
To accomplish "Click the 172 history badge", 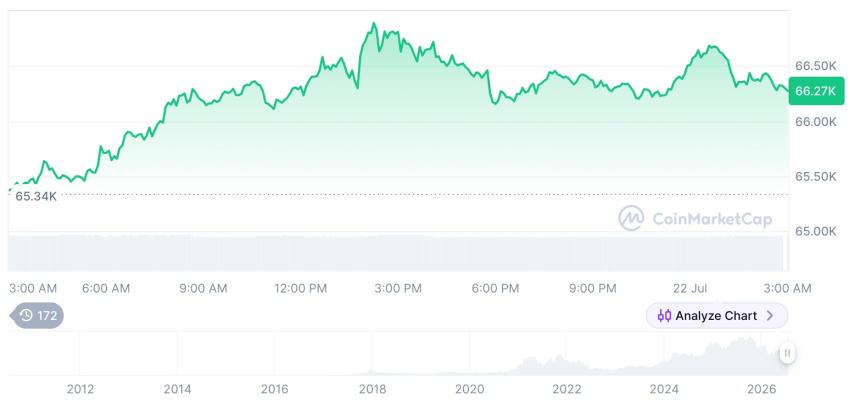I will pyautogui.click(x=37, y=315).
